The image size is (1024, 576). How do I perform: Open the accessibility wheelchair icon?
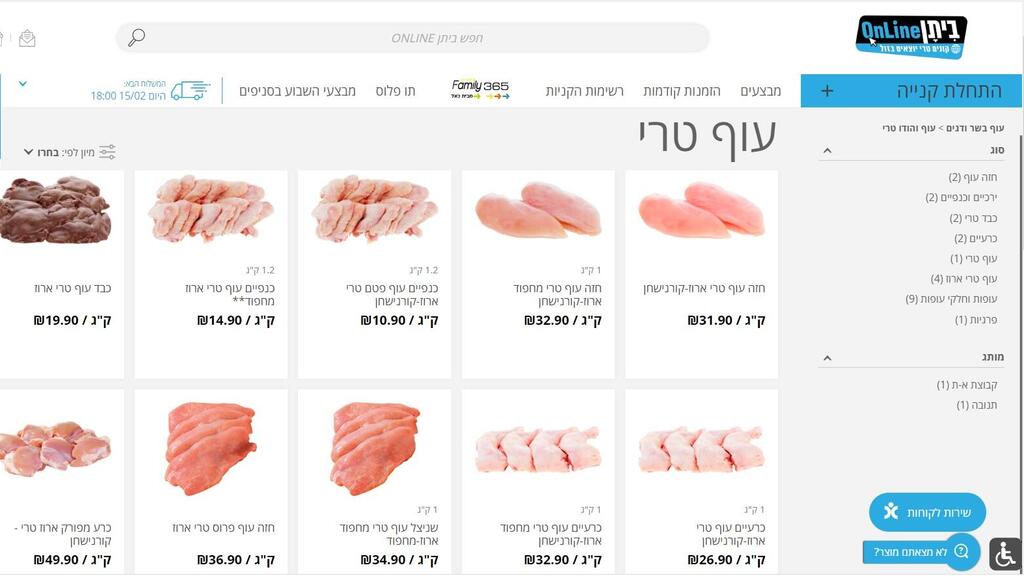pos(1005,554)
